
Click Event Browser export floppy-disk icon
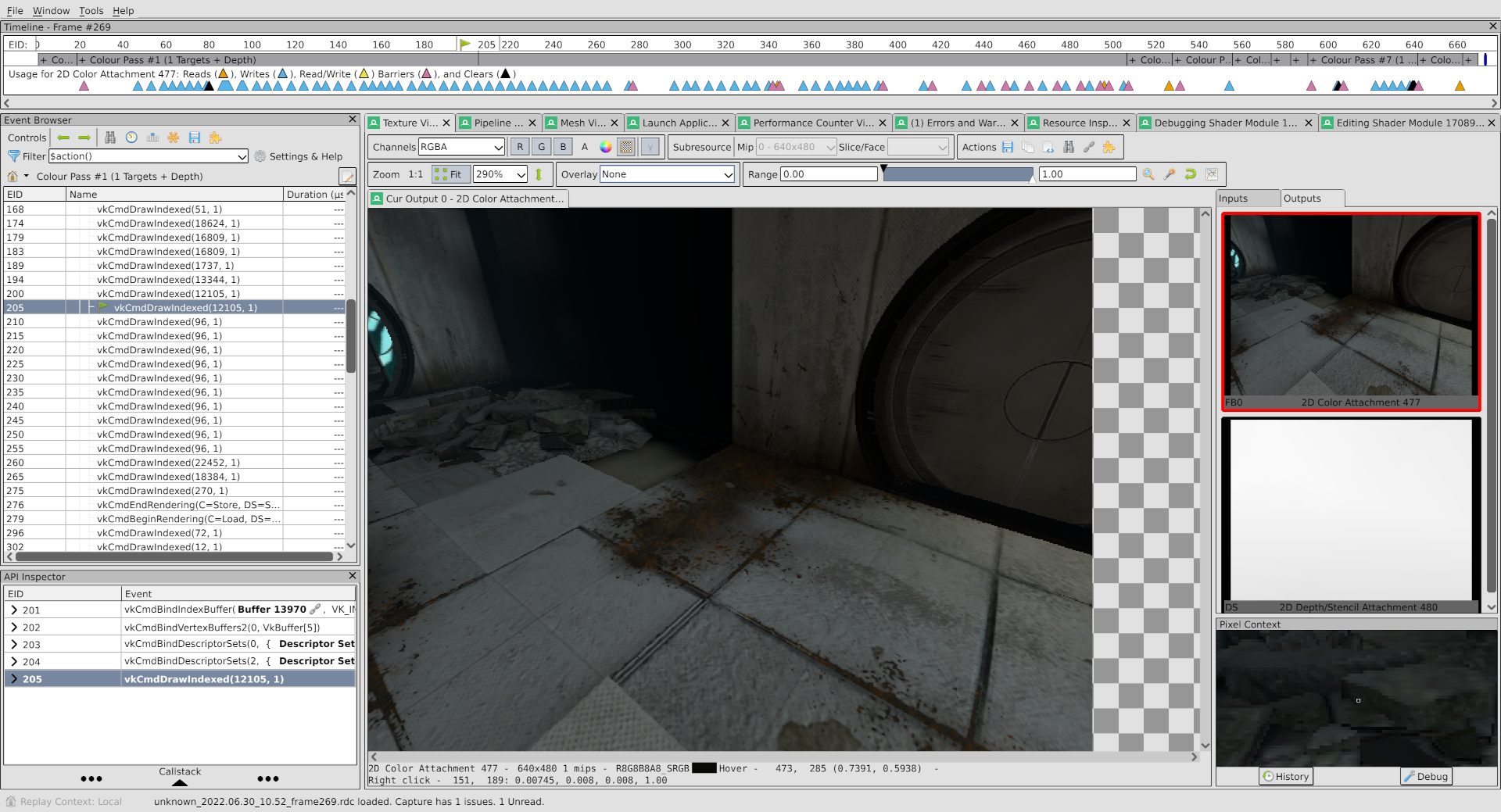[195, 138]
